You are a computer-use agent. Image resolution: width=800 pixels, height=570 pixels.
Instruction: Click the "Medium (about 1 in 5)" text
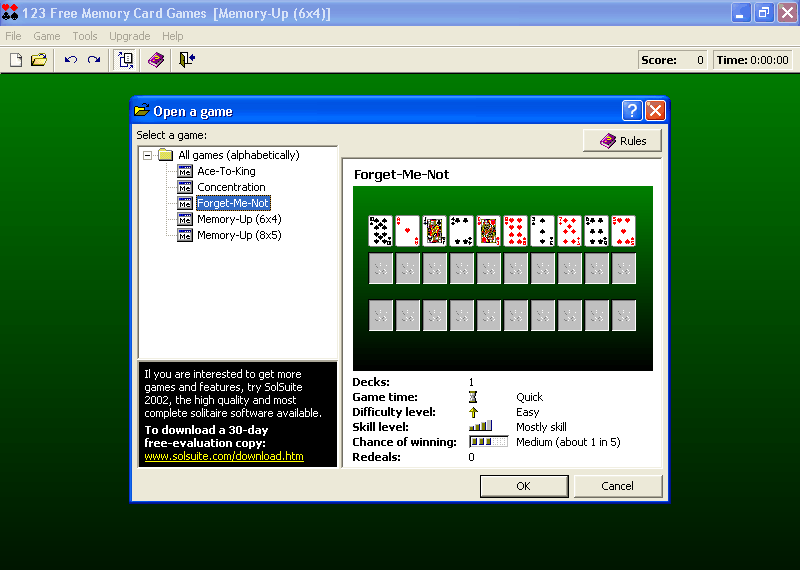568,442
